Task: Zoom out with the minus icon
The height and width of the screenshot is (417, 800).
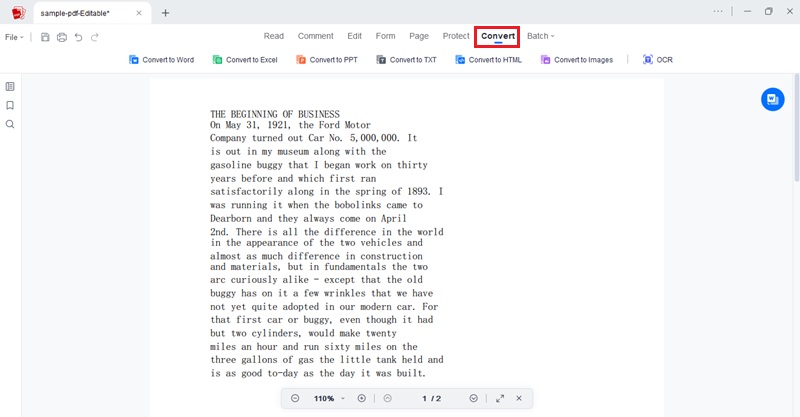Action: 295,398
